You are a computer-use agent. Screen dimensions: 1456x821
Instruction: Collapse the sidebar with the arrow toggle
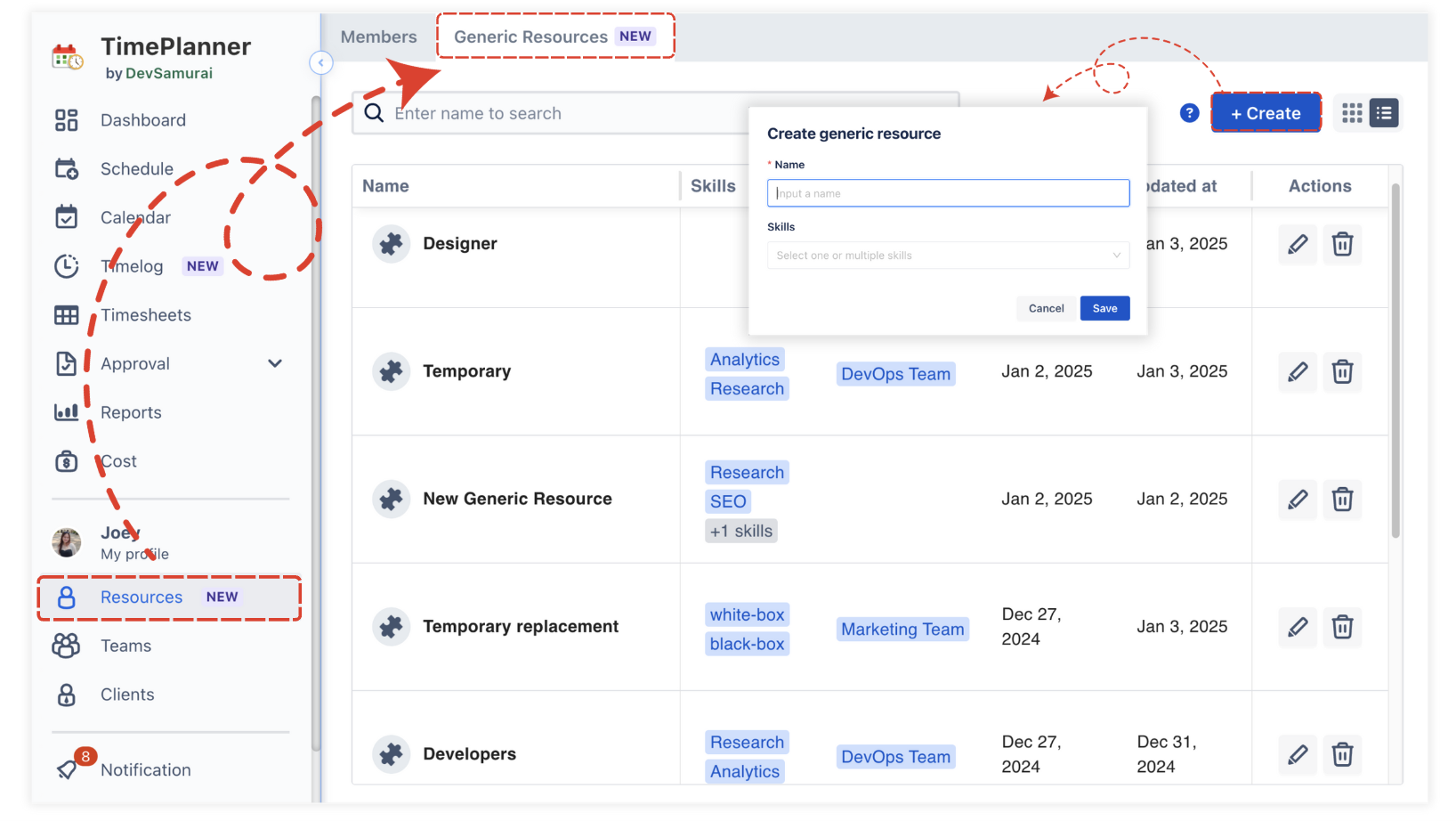pos(321,62)
